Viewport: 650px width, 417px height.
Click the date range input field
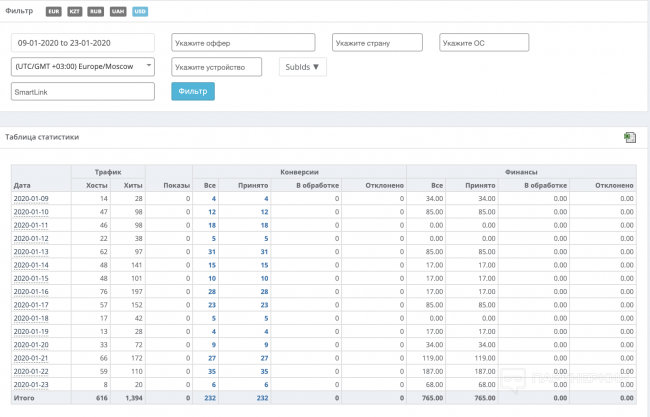pyautogui.click(x=82, y=43)
